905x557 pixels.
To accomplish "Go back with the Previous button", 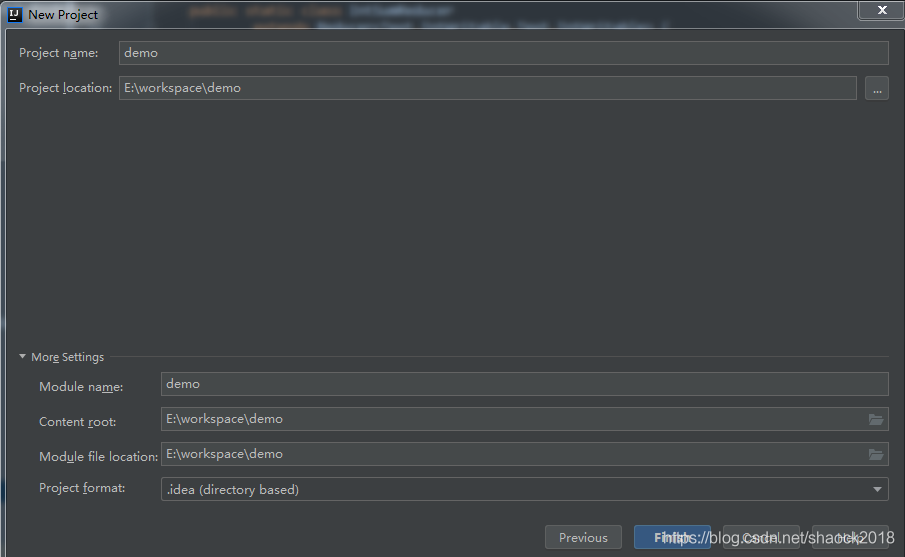I will point(583,537).
